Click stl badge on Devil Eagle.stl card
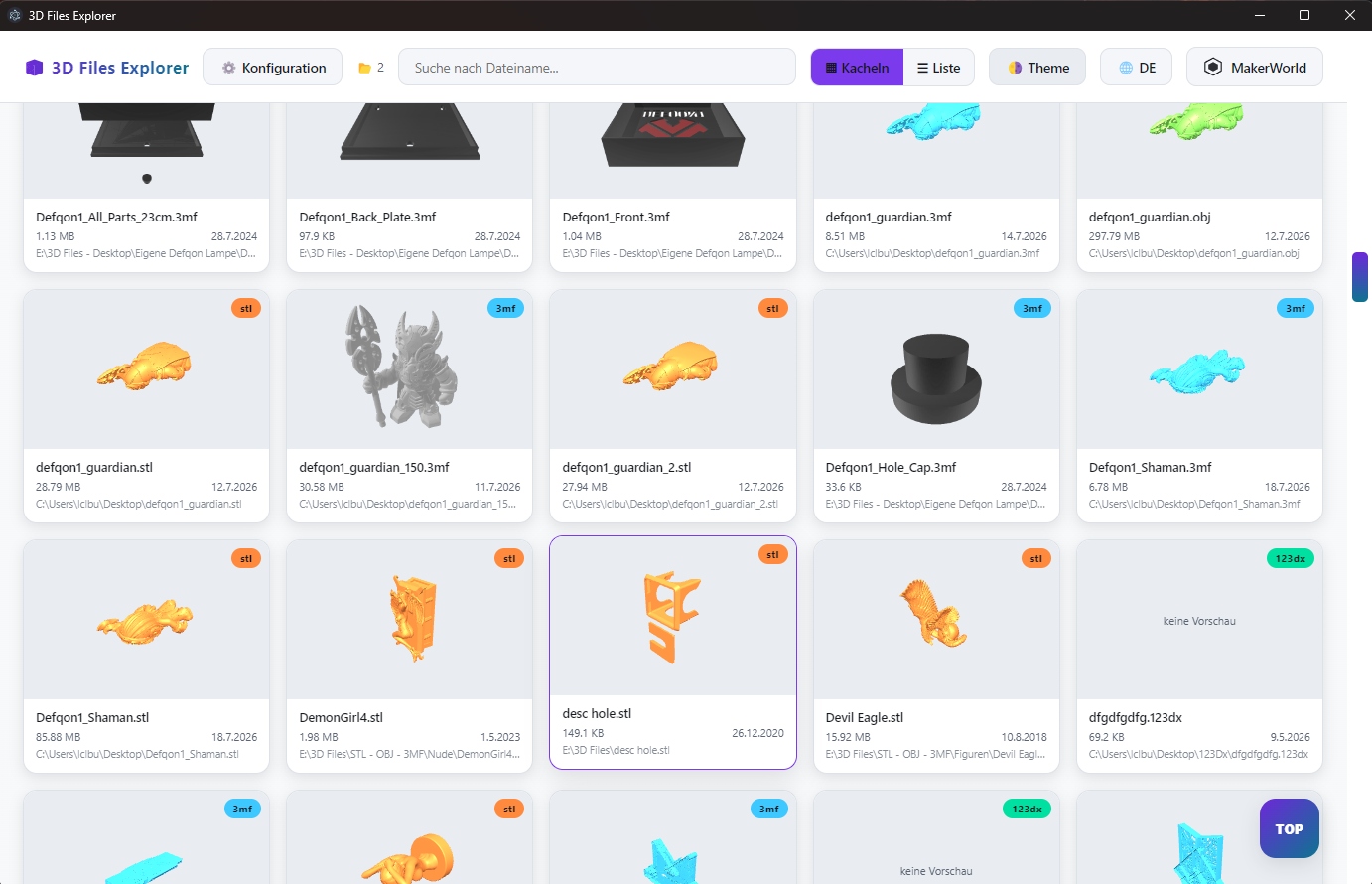Image resolution: width=1372 pixels, height=884 pixels. 1035,558
